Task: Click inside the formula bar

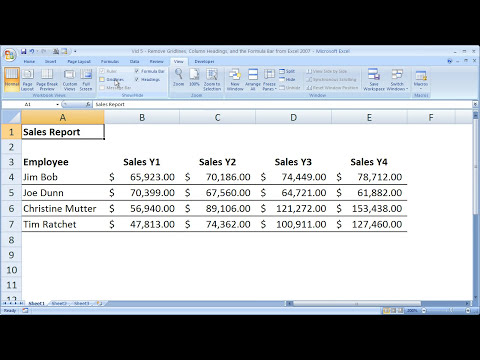Action: [282, 104]
